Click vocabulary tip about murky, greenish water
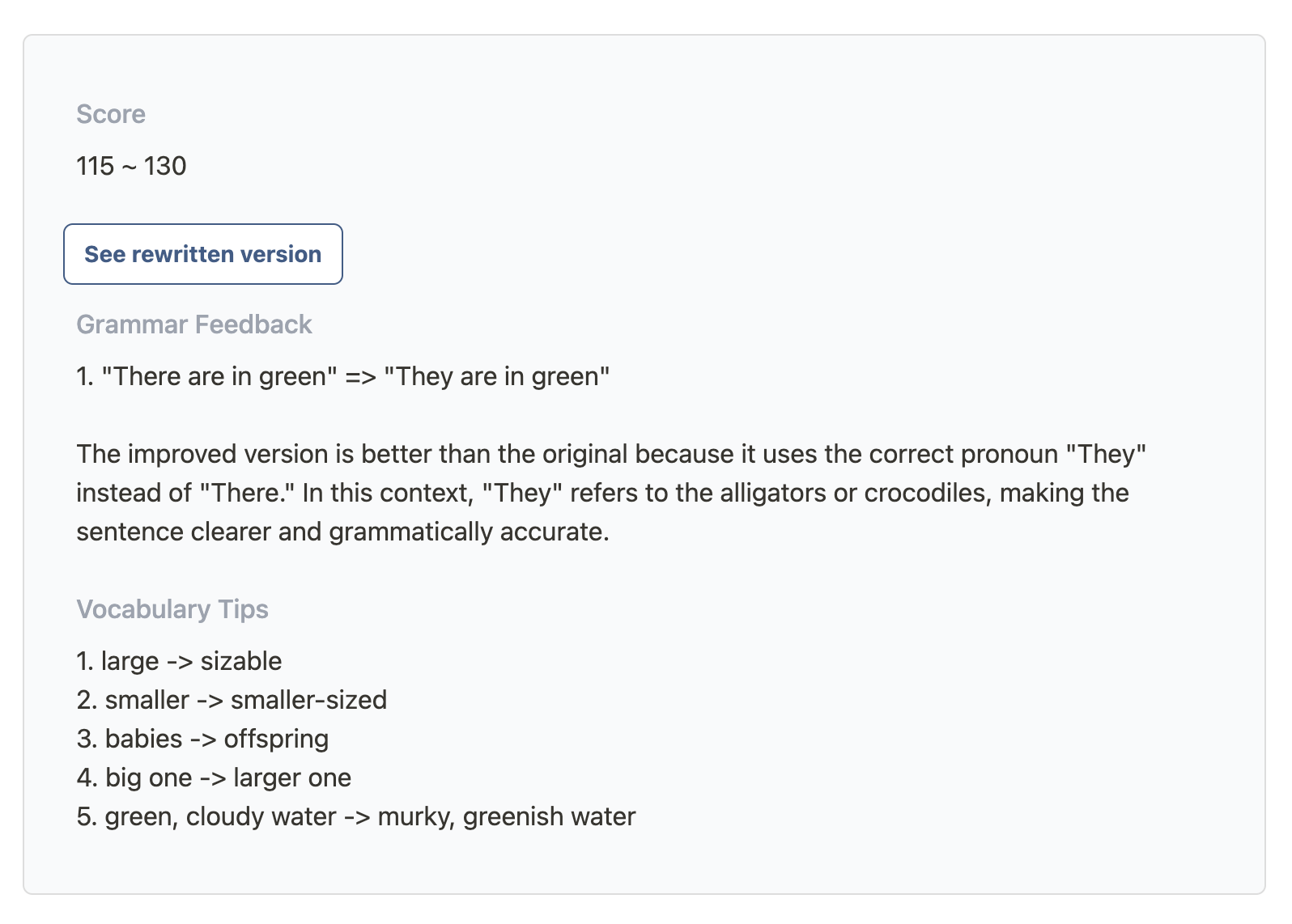Viewport: 1292px width, 924px height. coord(356,816)
